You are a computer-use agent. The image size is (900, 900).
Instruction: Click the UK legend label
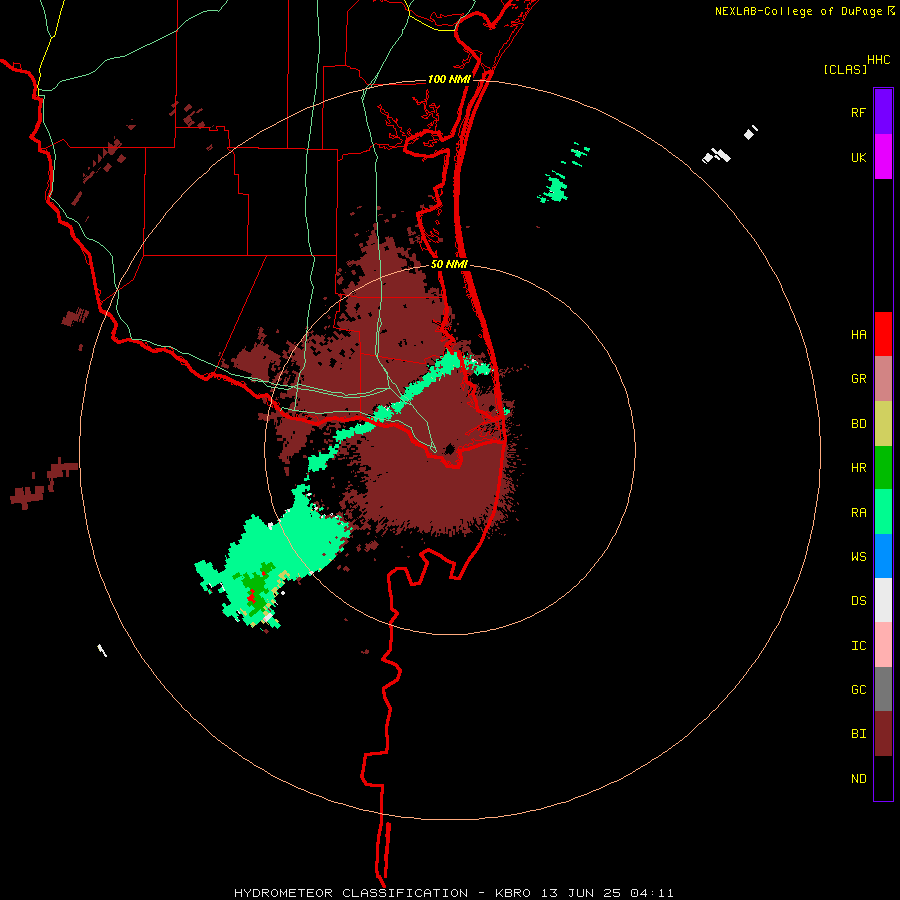click(858, 158)
